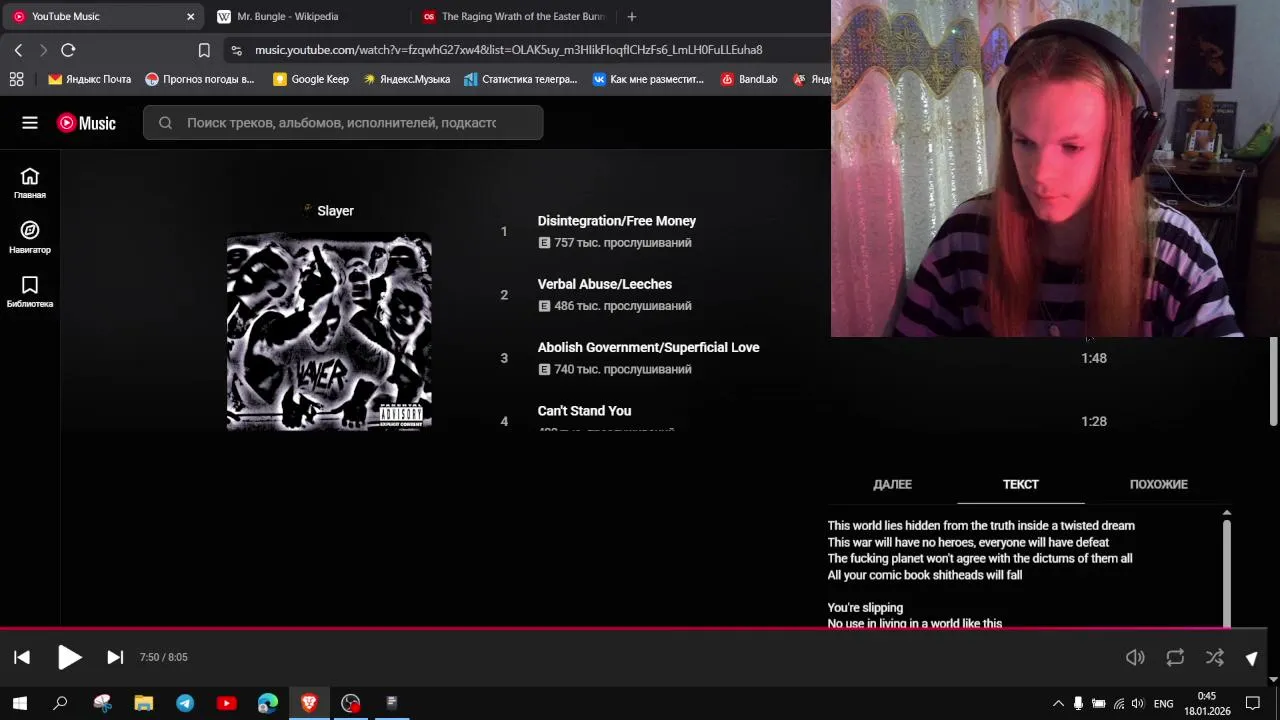
Task: Reload the current page
Action: (68, 50)
